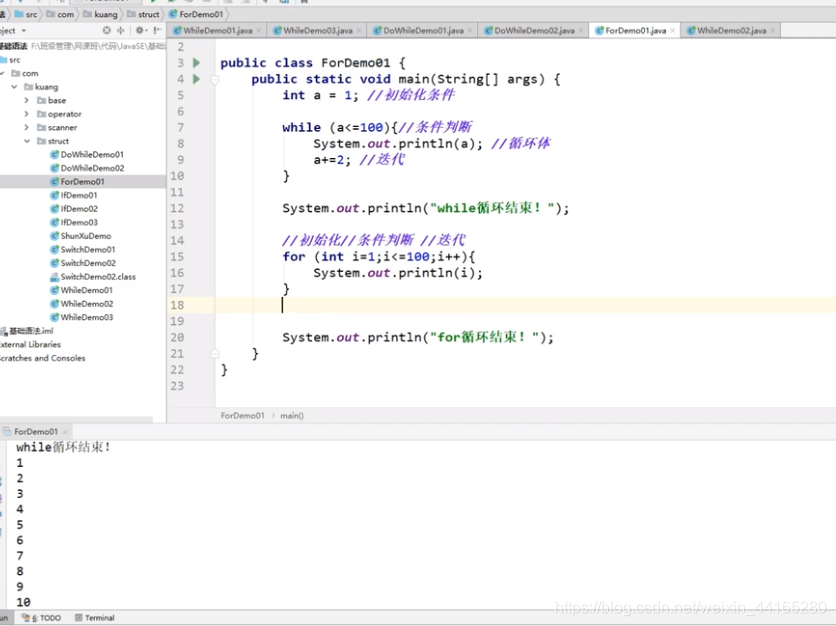Expand the base package folder
Image resolution: width=836 pixels, height=626 pixels.
tap(27, 100)
